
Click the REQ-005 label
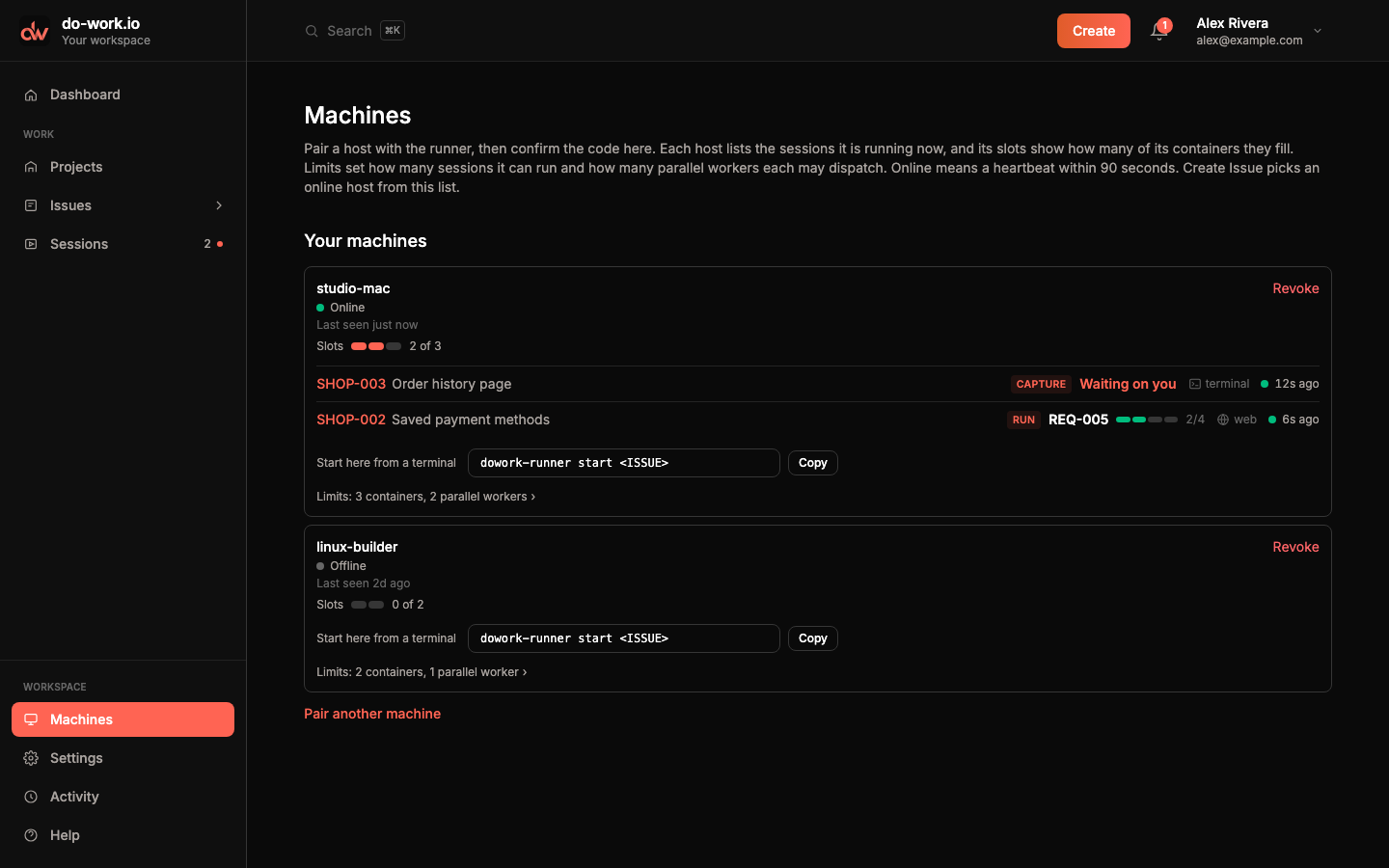[1078, 420]
